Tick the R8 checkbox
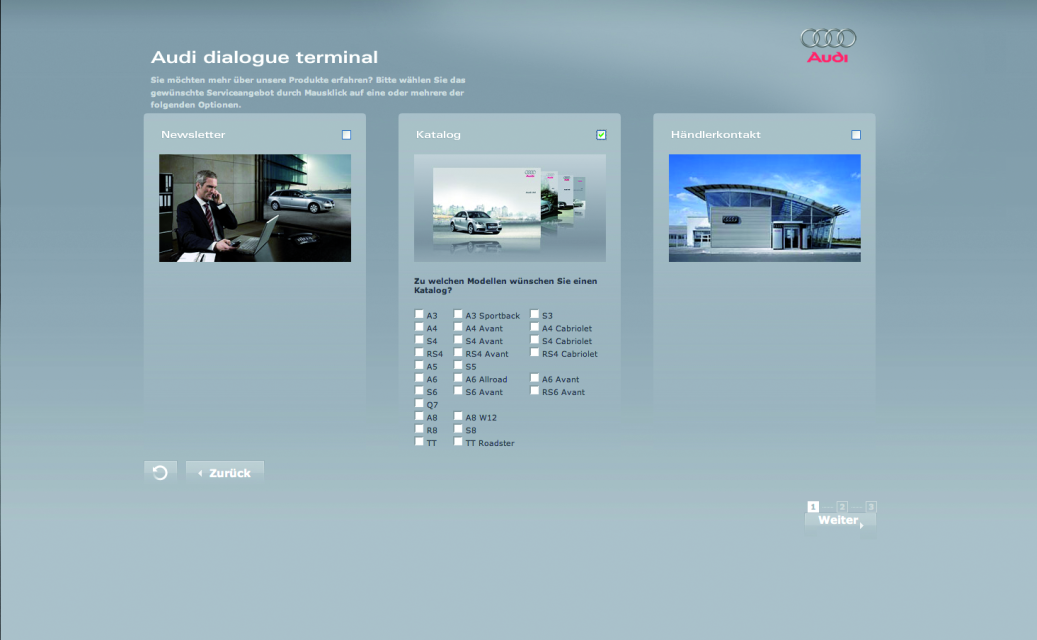Screen dimensions: 1037x640 [419, 429]
